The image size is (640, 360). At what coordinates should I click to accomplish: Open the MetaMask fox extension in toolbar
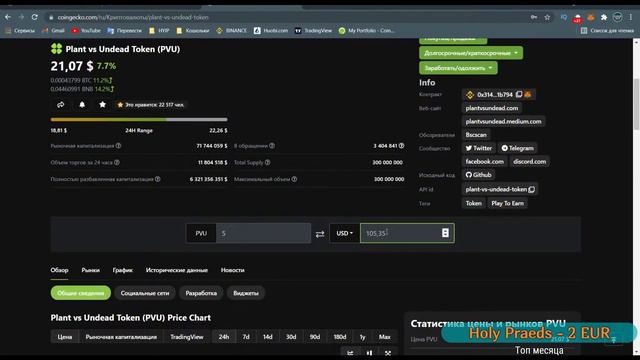(x=591, y=17)
